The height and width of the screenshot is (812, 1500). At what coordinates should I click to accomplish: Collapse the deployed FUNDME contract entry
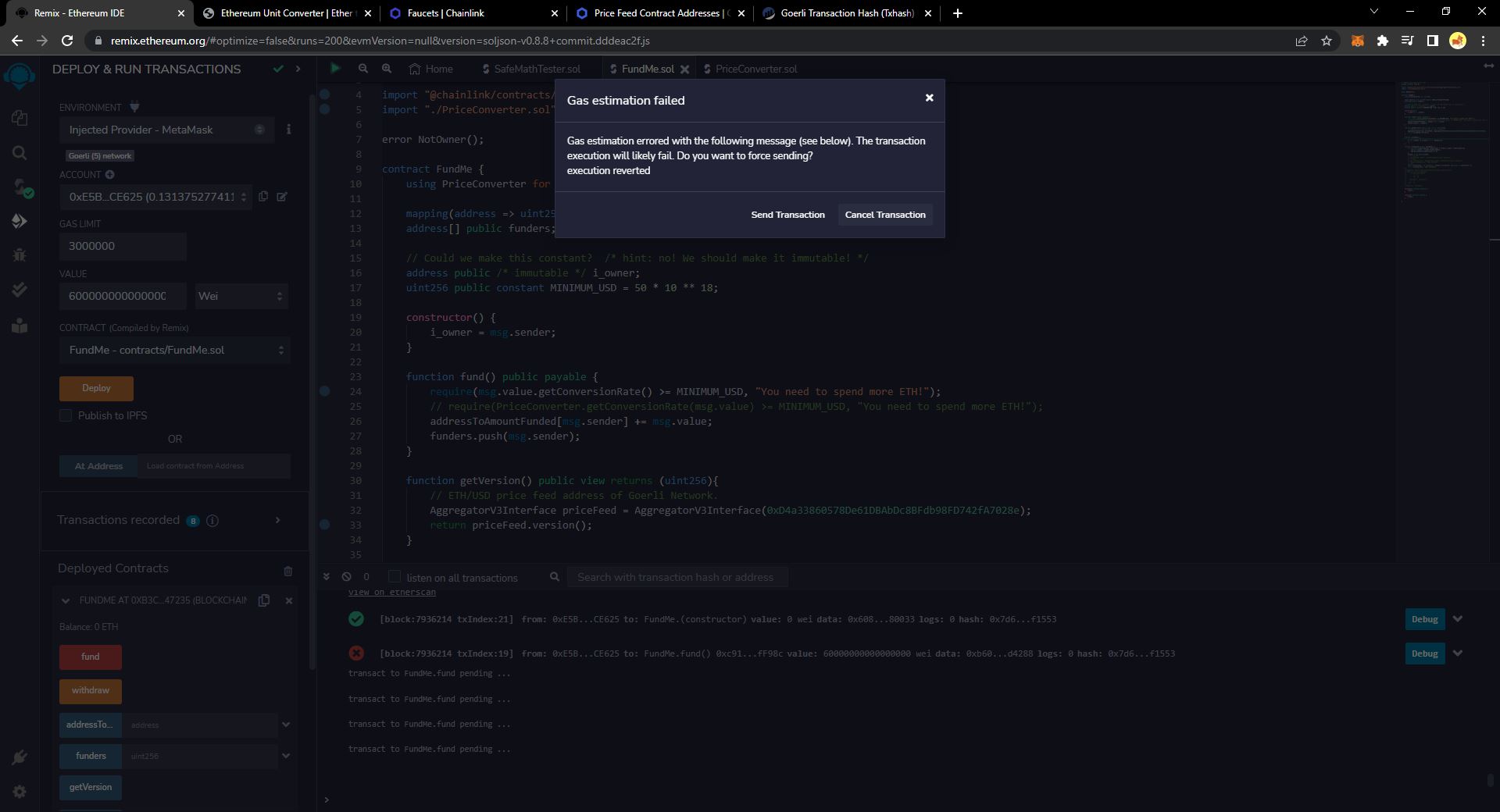point(65,600)
